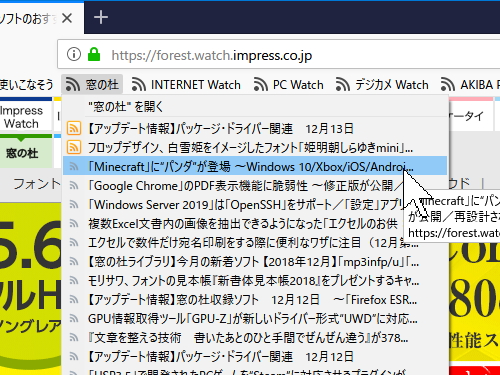Image resolution: width=500 pixels, height=375 pixels.
Task: Close the current browser tab
Action: [67, 18]
